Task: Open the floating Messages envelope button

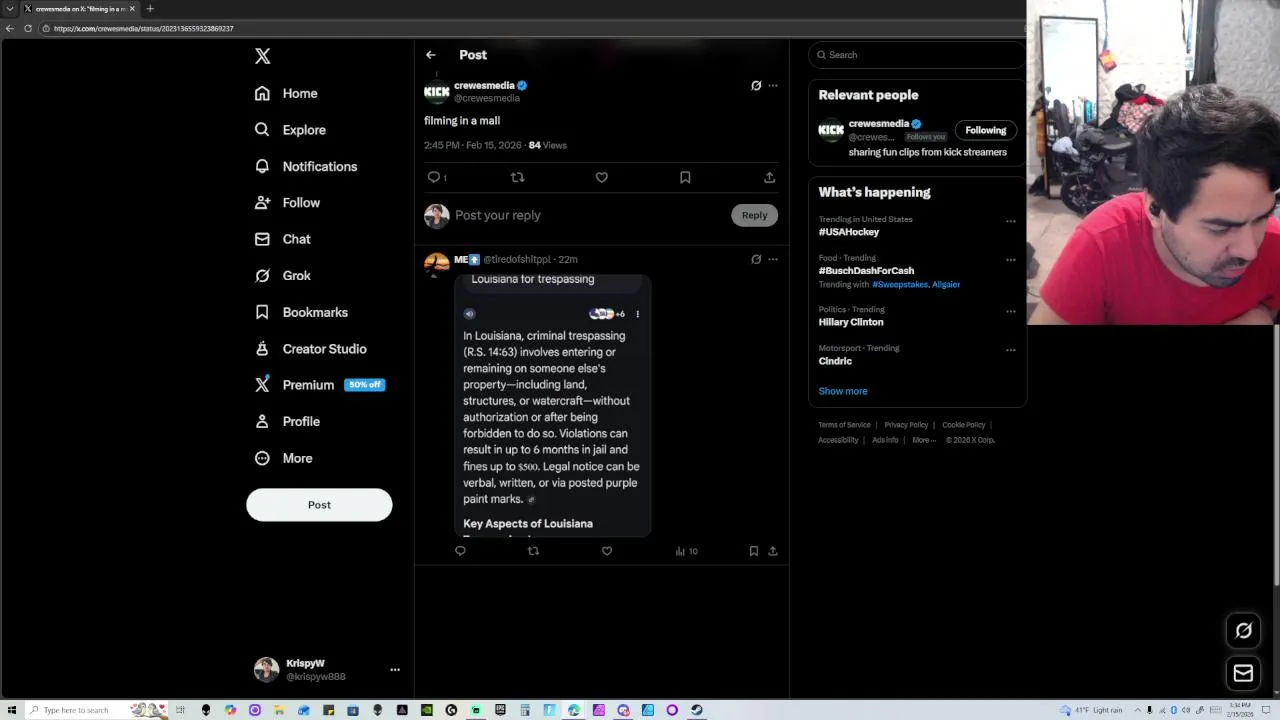Action: tap(1243, 673)
